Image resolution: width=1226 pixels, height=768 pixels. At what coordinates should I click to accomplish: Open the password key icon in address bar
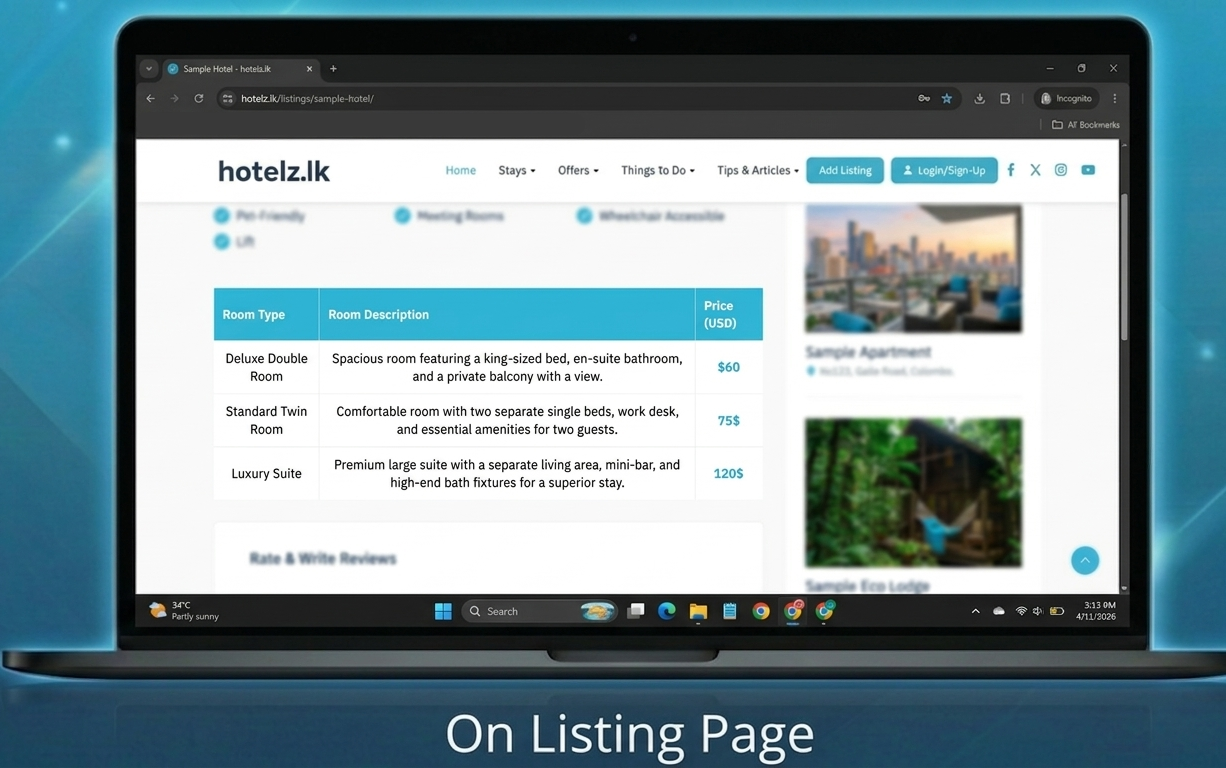tap(924, 98)
